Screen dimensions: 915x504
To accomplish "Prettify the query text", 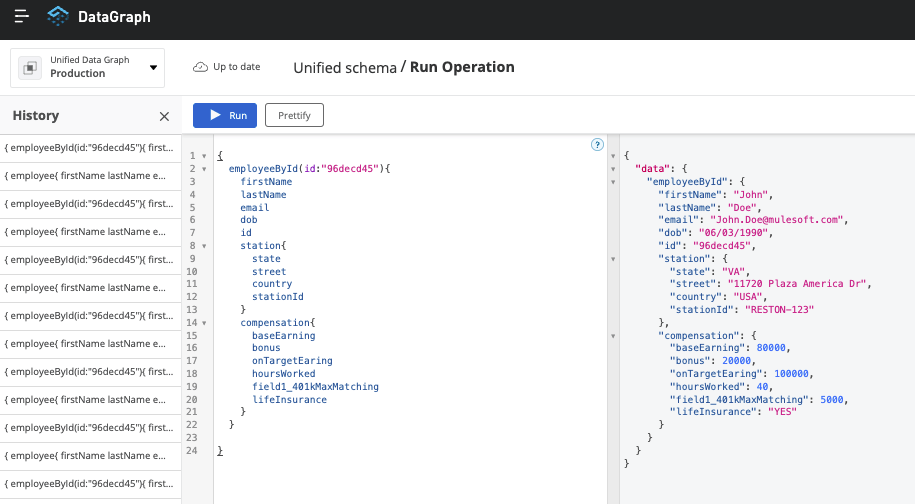I will (294, 116).
